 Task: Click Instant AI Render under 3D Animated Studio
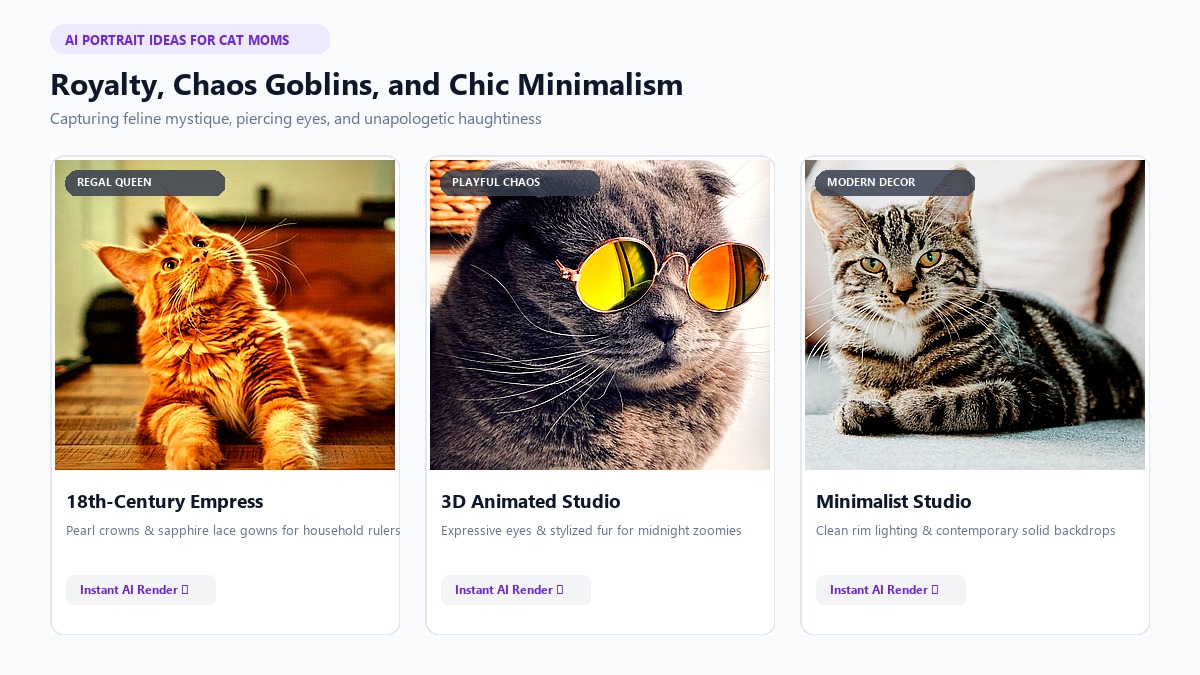516,590
